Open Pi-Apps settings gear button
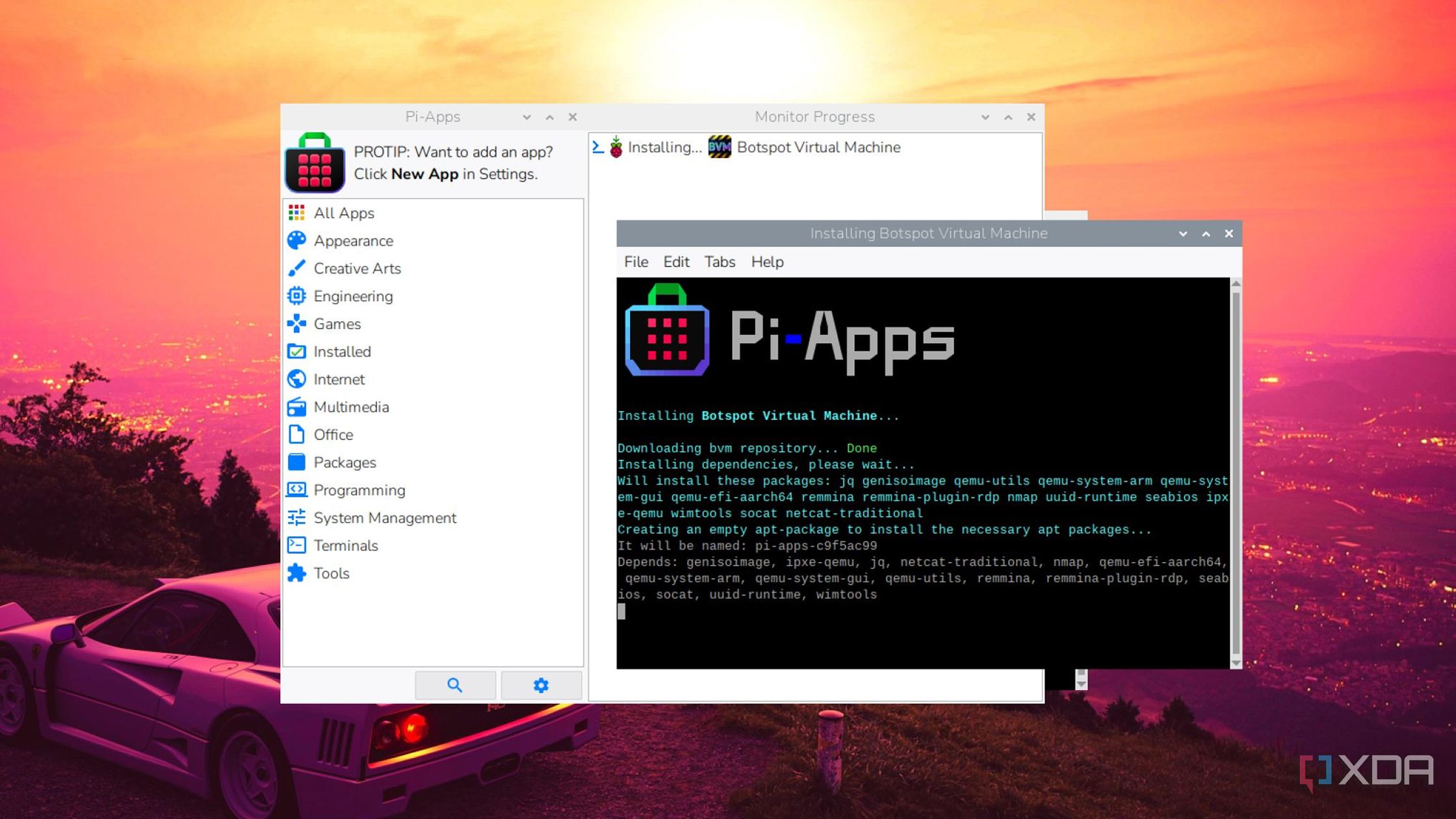Screen dimensions: 1456x819 coord(541,685)
